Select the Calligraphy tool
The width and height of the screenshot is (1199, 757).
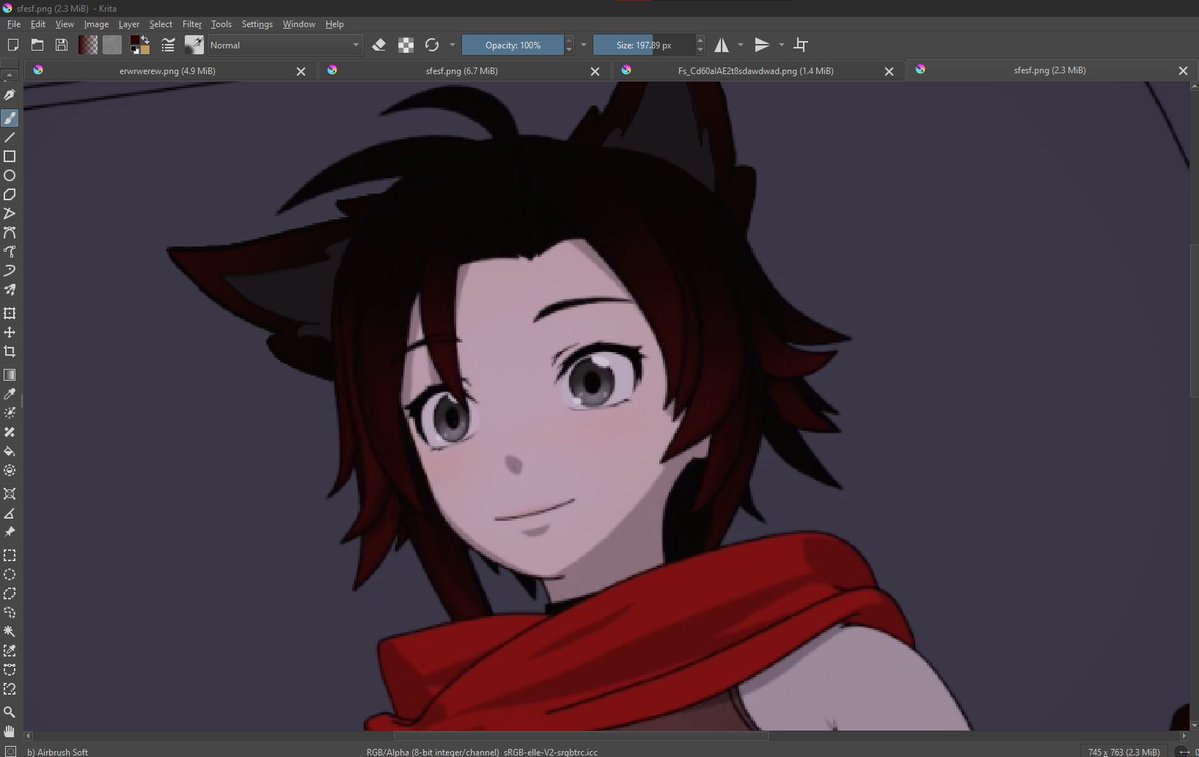(9, 95)
